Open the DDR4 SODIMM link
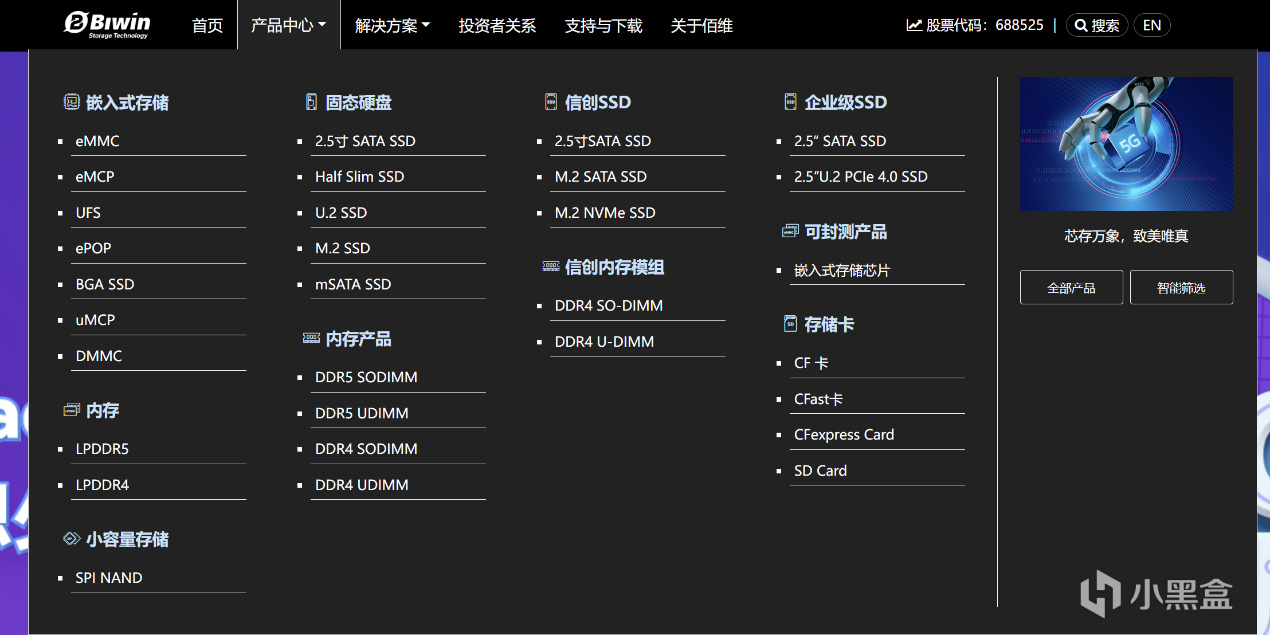 [366, 449]
